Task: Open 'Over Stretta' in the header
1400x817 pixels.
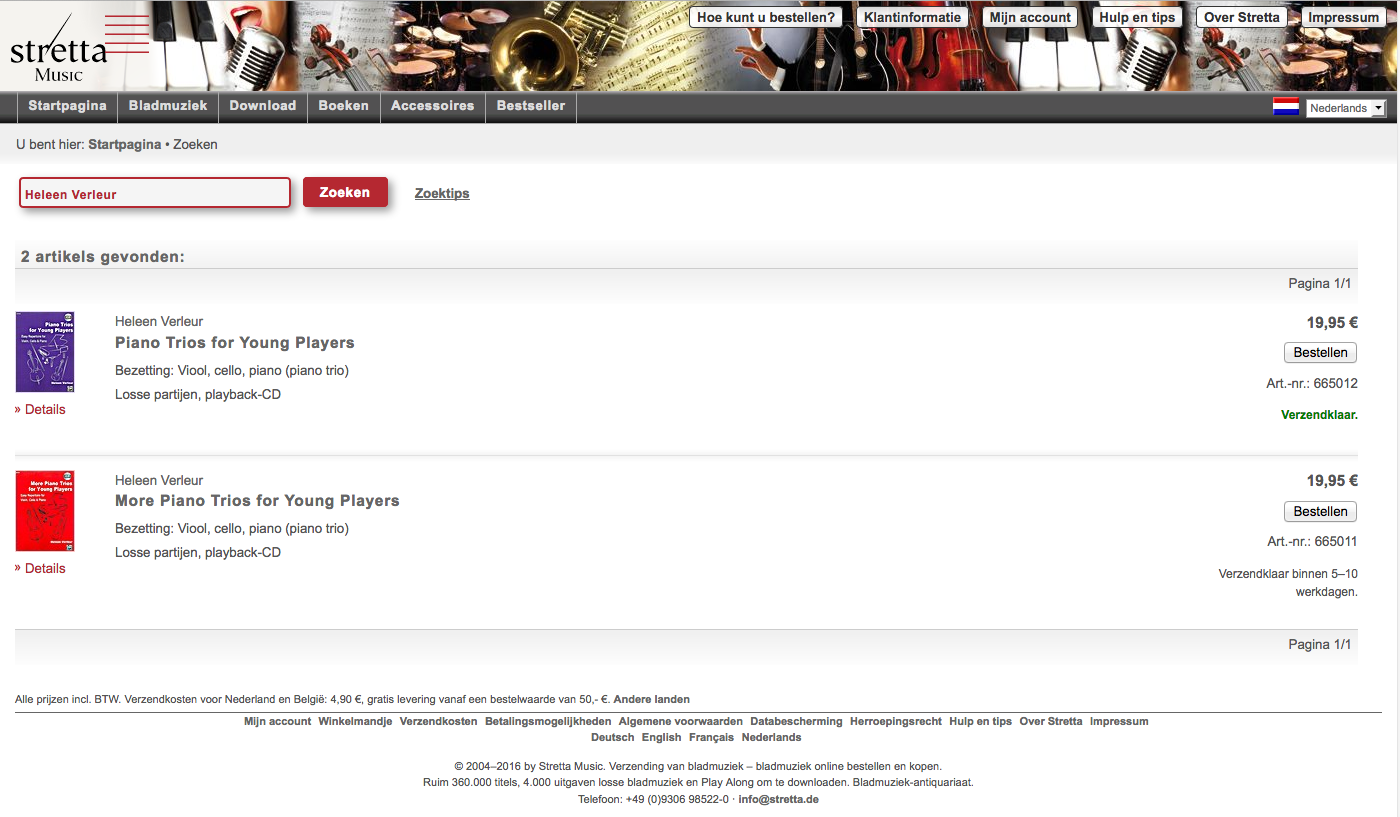Action: [x=1242, y=17]
